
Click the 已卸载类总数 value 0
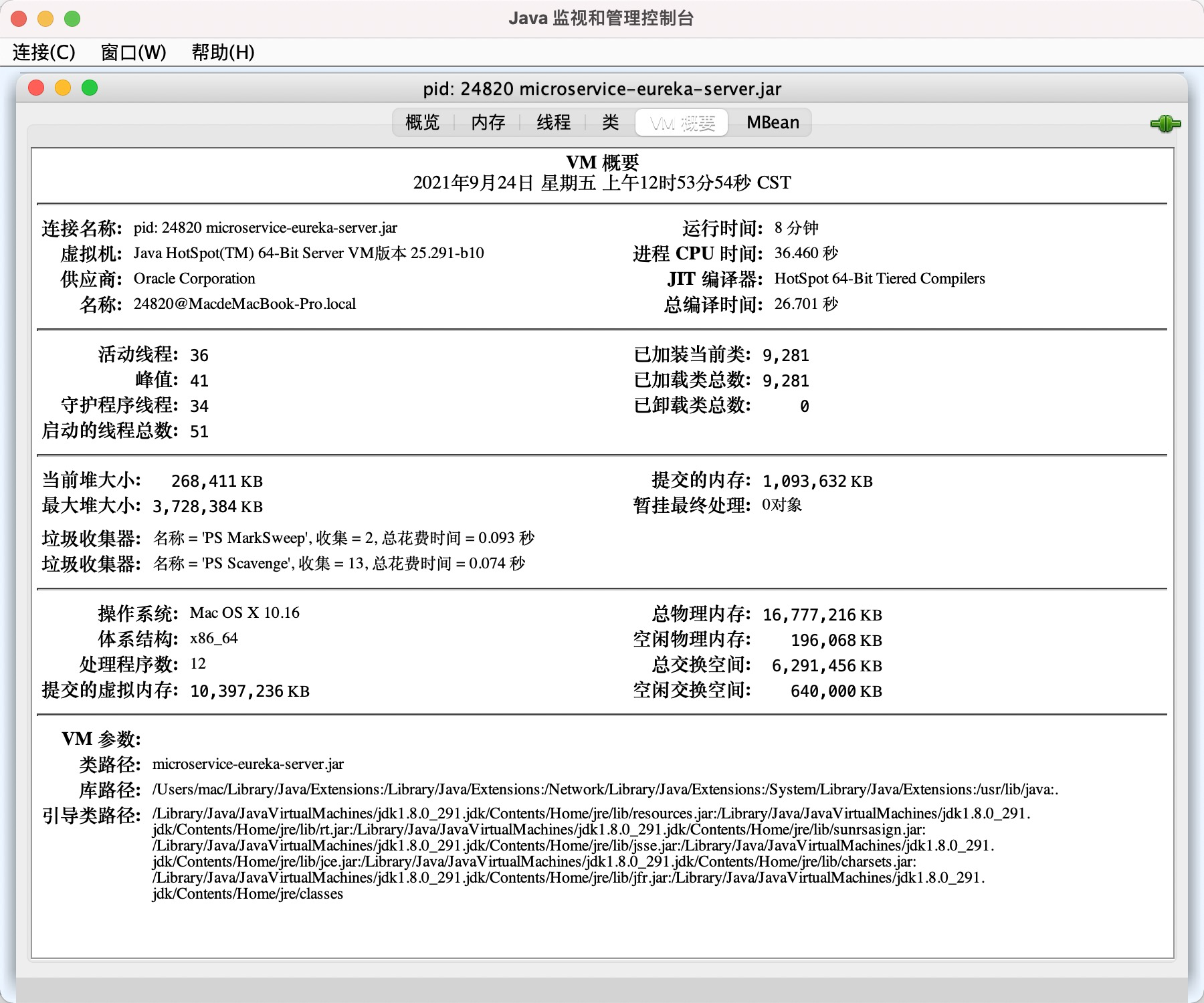[805, 406]
